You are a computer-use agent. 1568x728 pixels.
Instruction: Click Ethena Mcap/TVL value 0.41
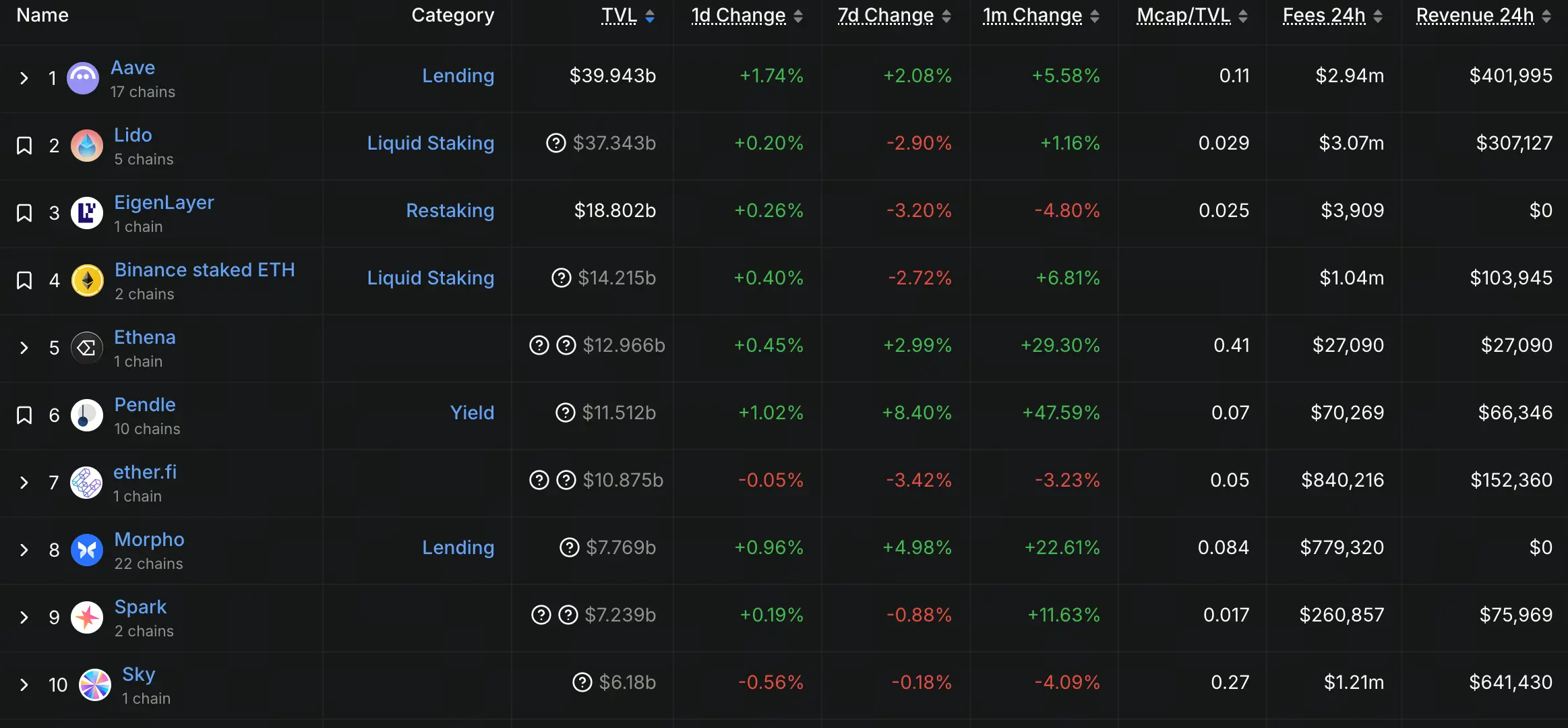click(1232, 345)
